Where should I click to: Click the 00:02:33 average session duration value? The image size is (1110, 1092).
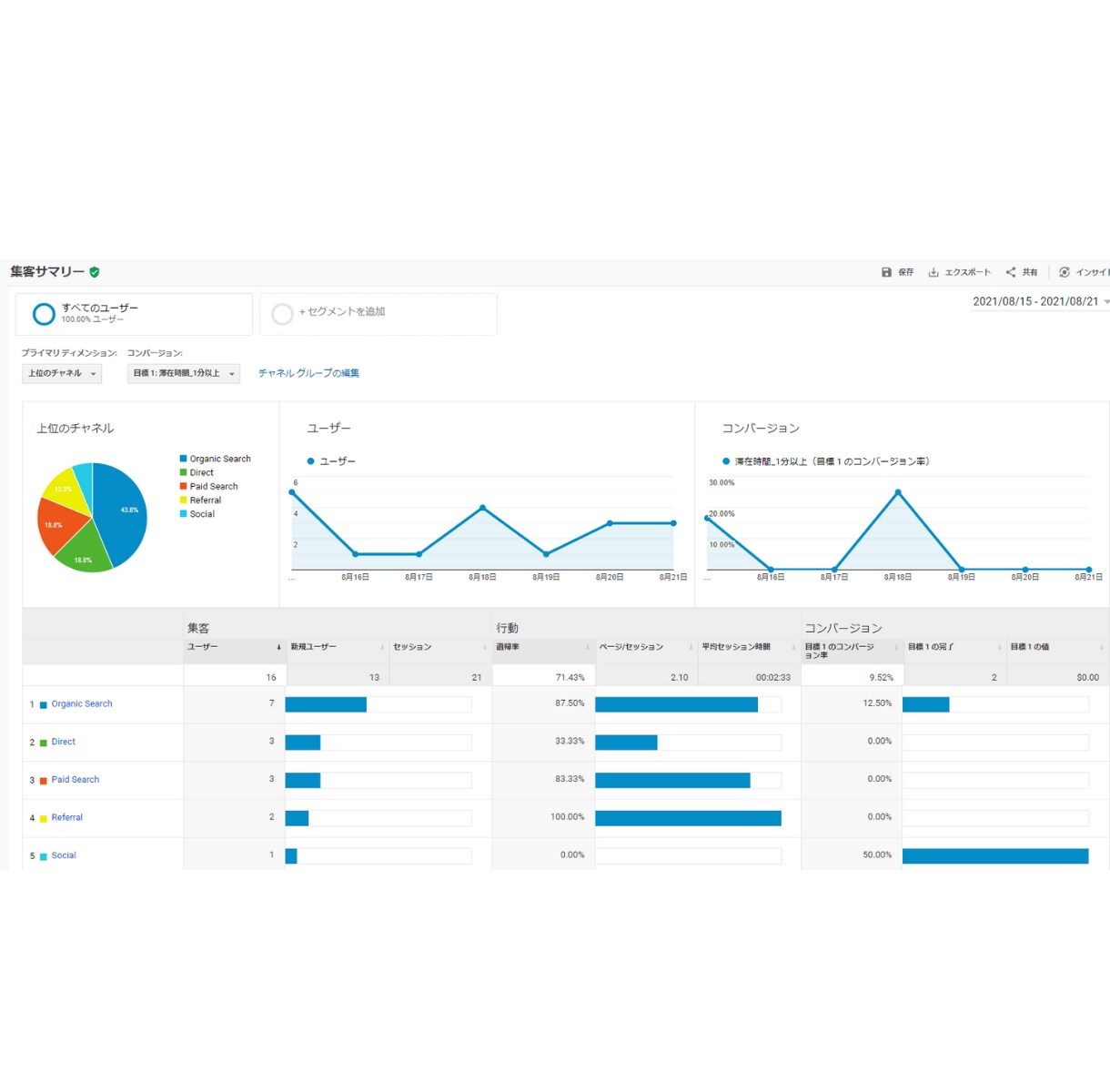[x=773, y=677]
